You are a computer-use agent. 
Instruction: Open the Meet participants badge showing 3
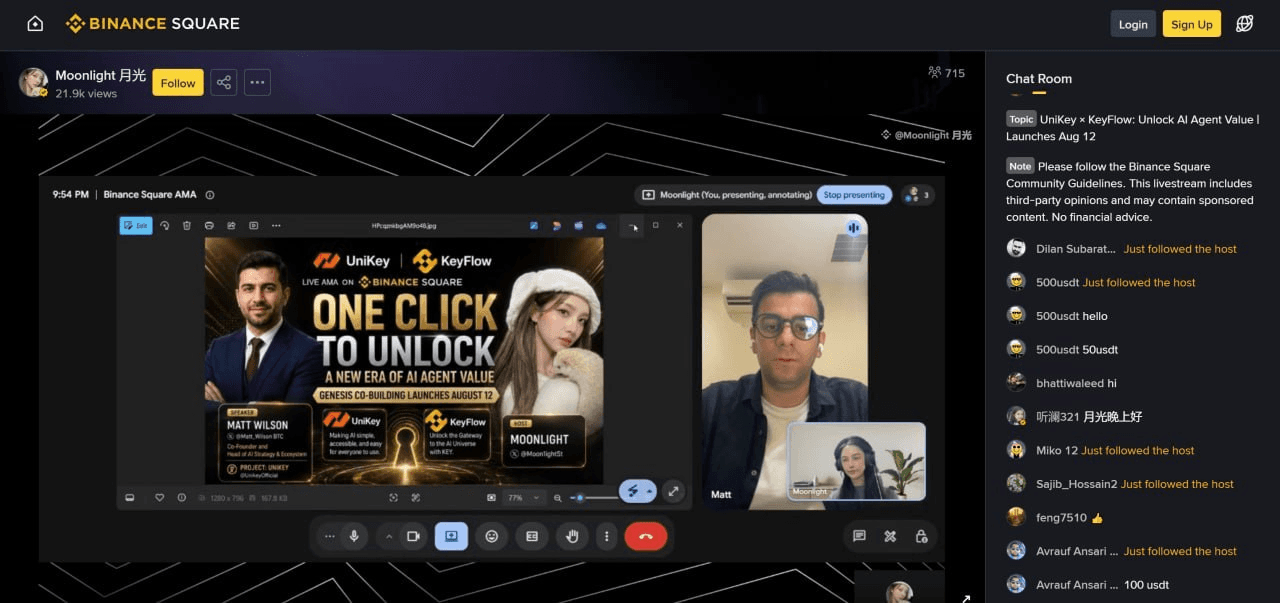pos(916,195)
